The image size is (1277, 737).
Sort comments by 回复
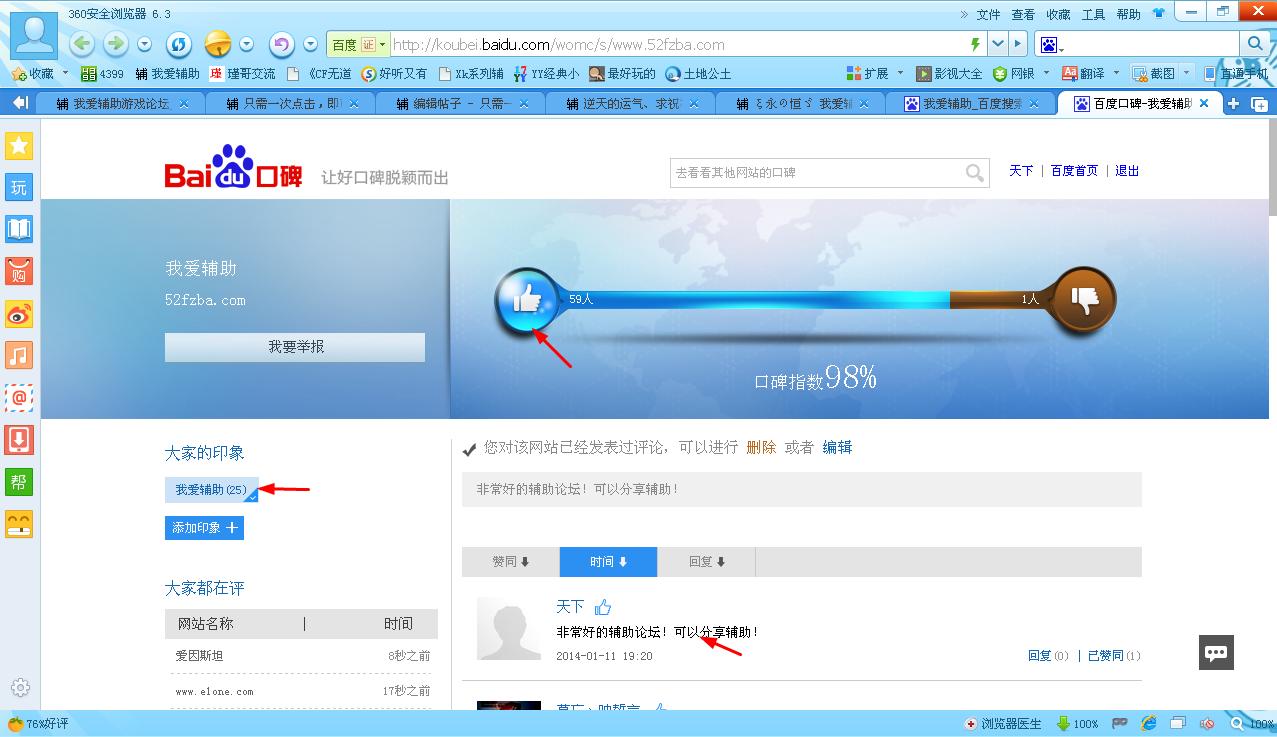[706, 562]
